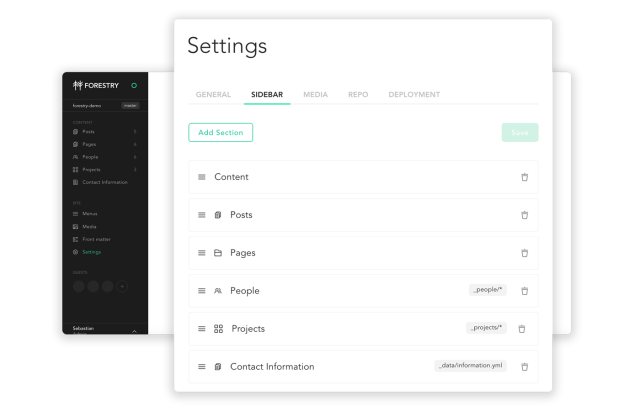Open Posts from the dark sidebar
The image size is (640, 411).
tap(88, 131)
